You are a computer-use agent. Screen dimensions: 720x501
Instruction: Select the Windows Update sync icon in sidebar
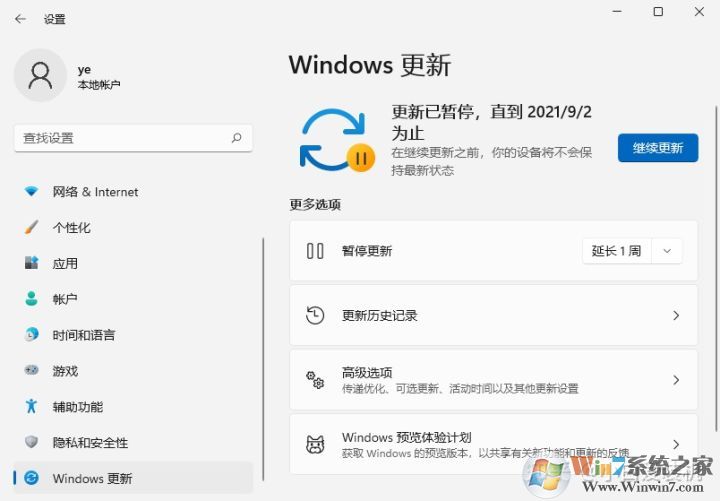(31, 478)
